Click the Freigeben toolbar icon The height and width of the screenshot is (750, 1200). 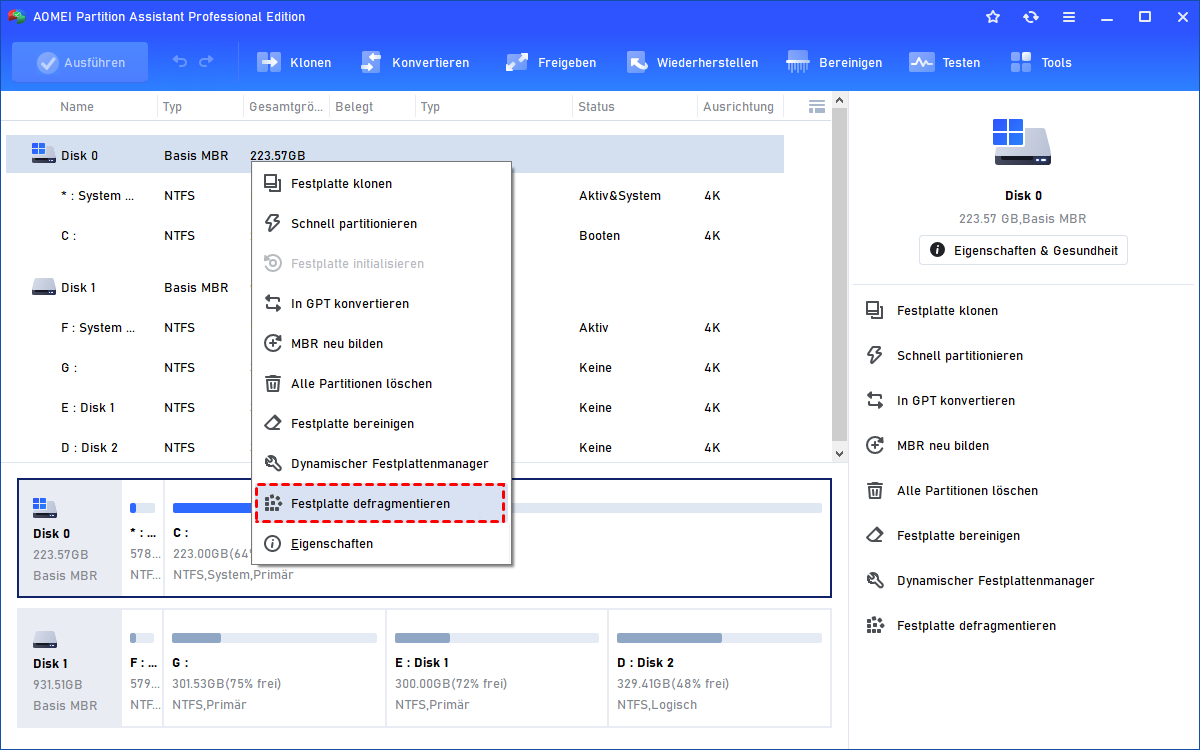(x=517, y=62)
